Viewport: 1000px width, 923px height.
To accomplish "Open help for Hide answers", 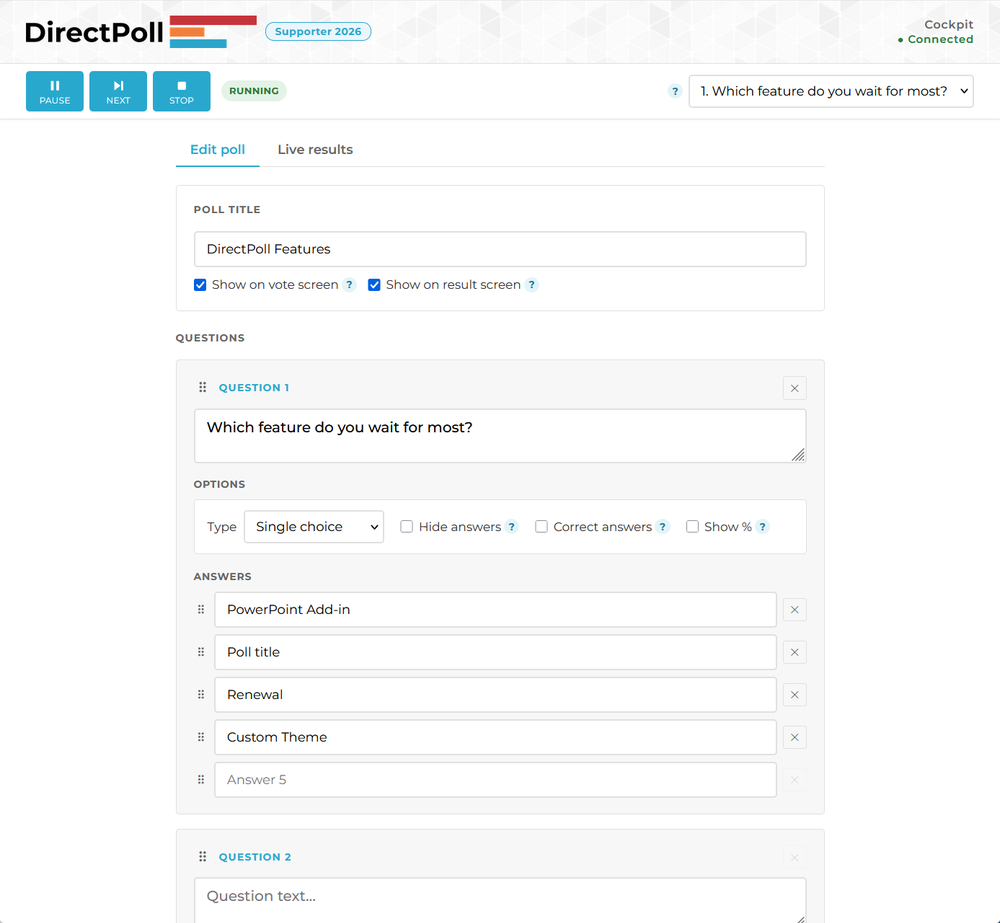I will (511, 527).
